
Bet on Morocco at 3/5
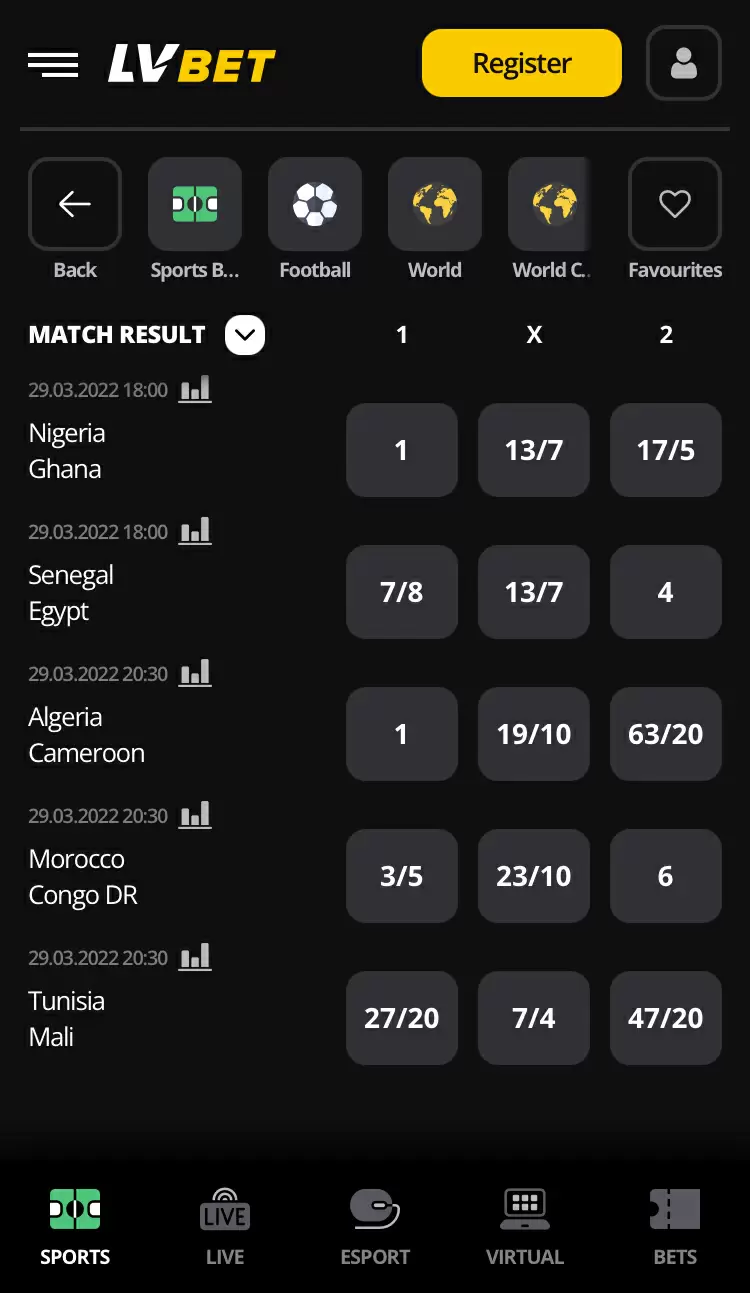click(x=402, y=876)
